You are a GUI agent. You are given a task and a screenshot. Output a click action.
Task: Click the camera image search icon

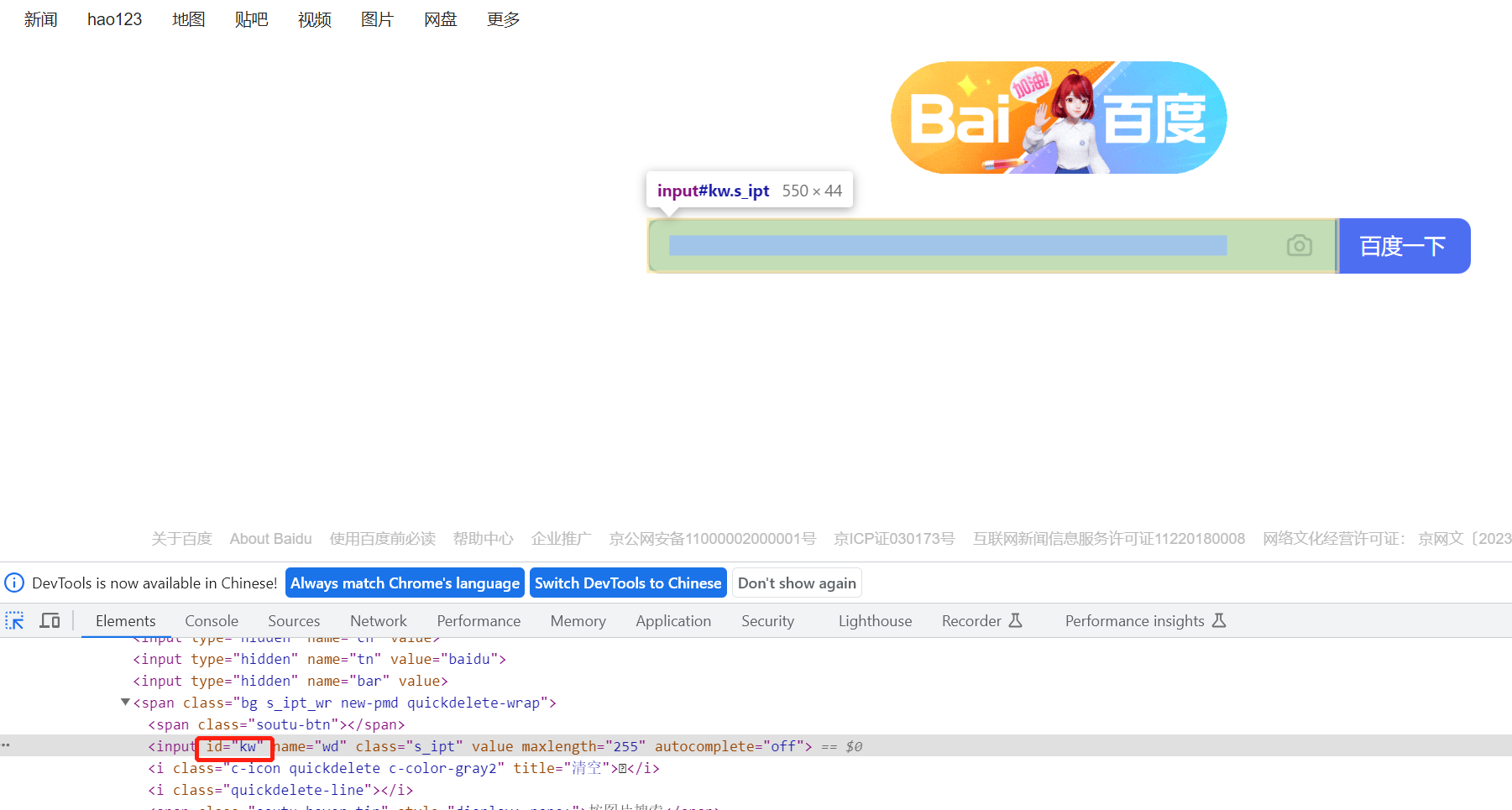tap(1299, 245)
